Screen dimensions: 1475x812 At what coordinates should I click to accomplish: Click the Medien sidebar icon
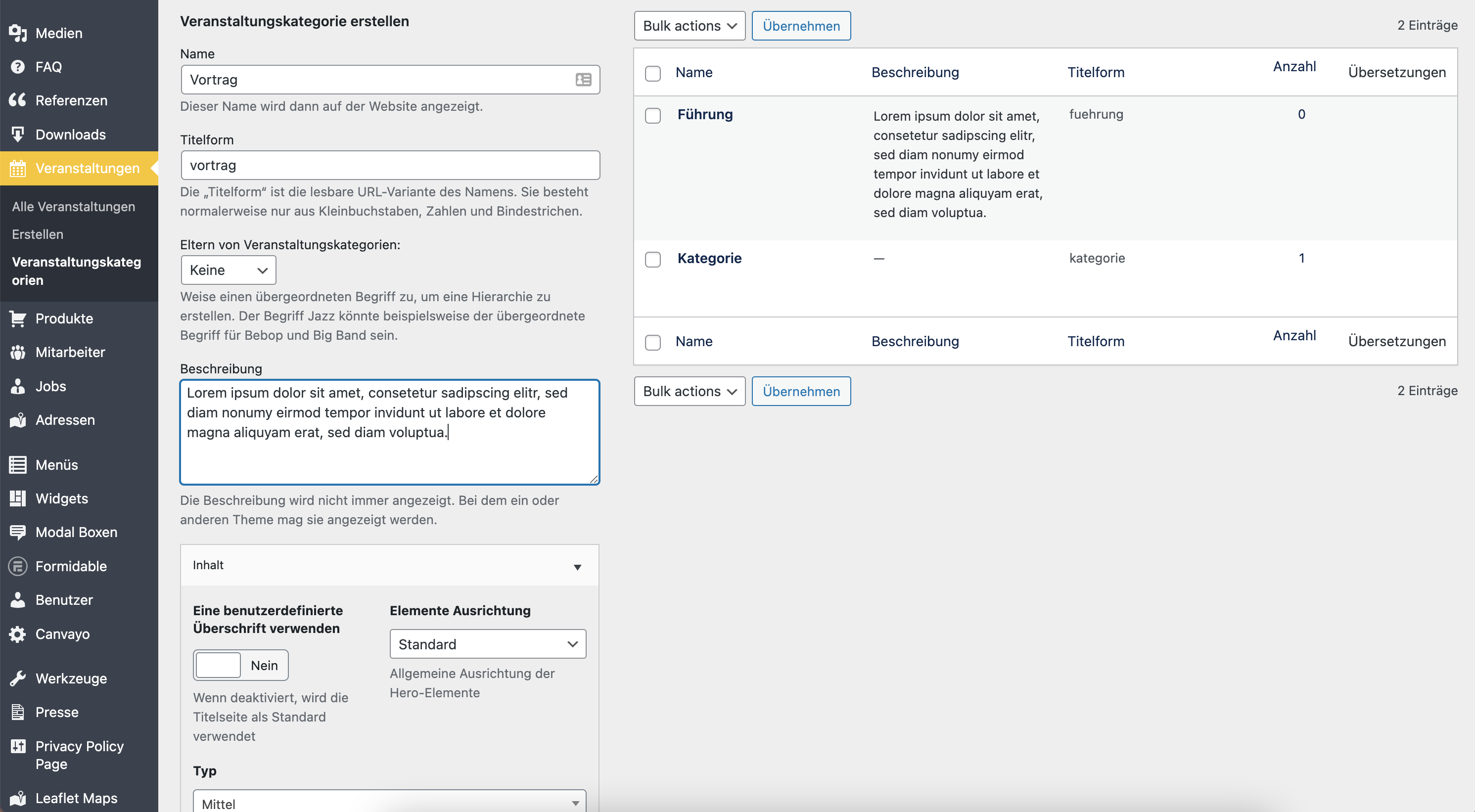[18, 33]
